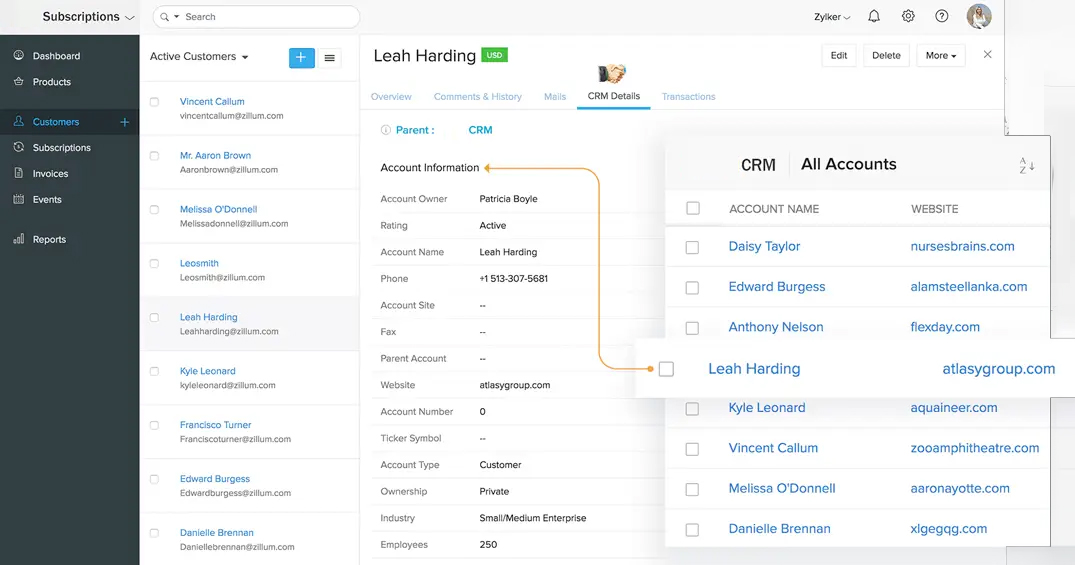Open flexday.com website link
The width and height of the screenshot is (1075, 565).
945,327
